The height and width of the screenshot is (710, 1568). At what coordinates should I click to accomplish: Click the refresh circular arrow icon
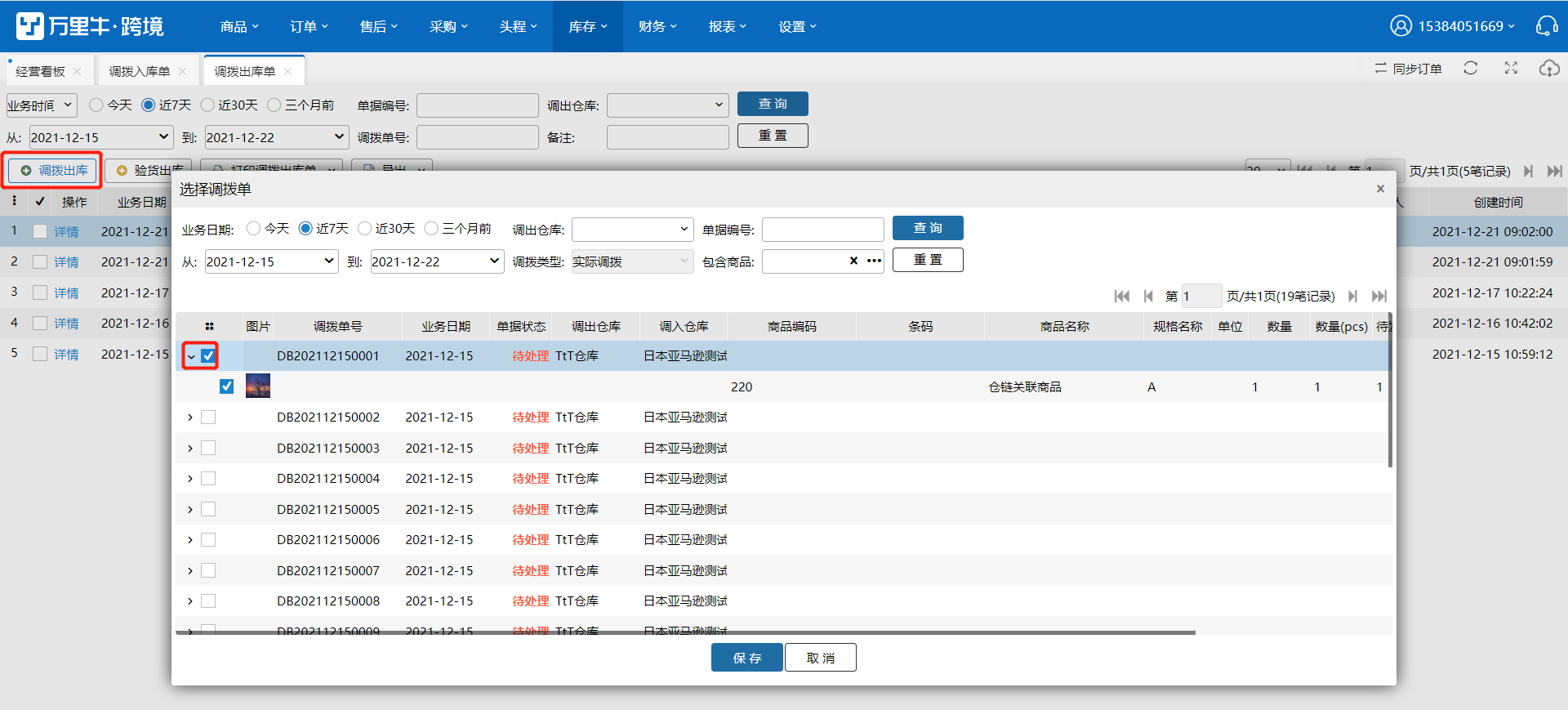pos(1471,68)
